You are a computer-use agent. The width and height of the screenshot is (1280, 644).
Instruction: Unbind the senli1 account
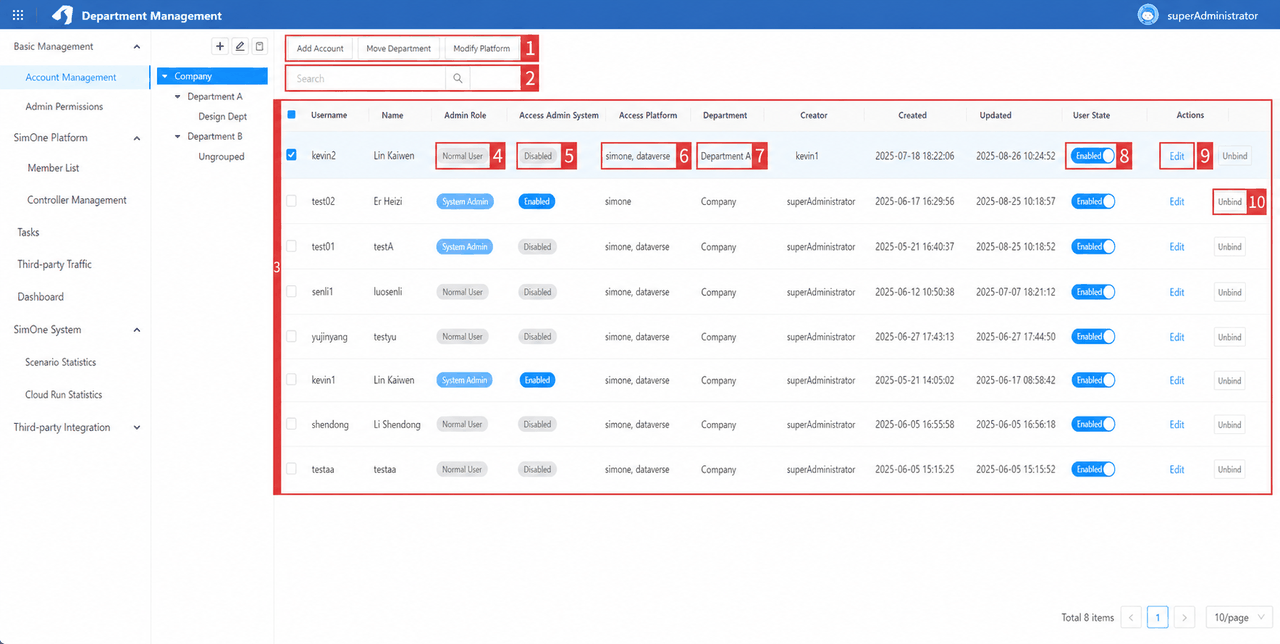1230,292
